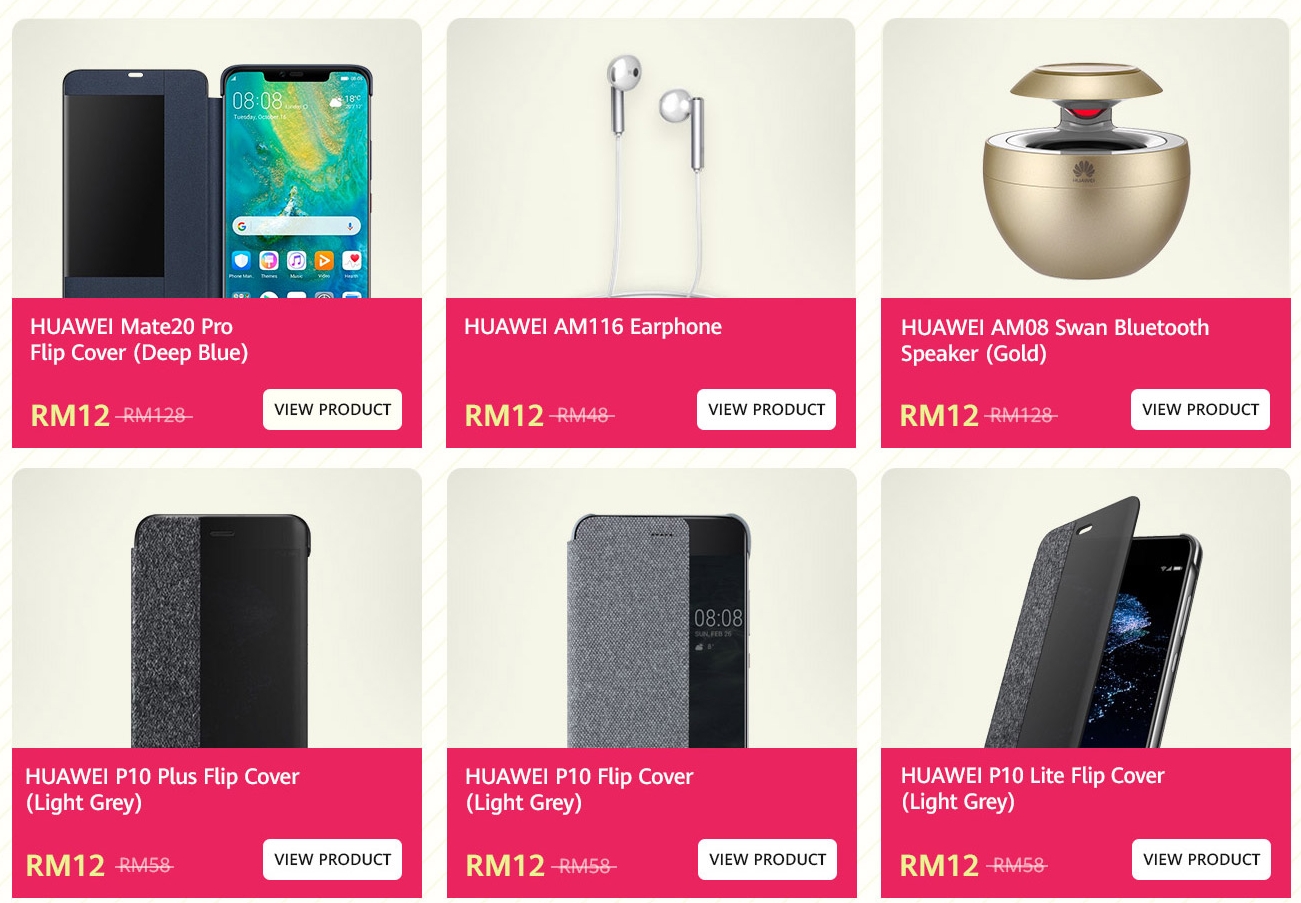Open the P10 Flip Cover grey image
The image size is (1301, 903).
pyautogui.click(x=651, y=608)
